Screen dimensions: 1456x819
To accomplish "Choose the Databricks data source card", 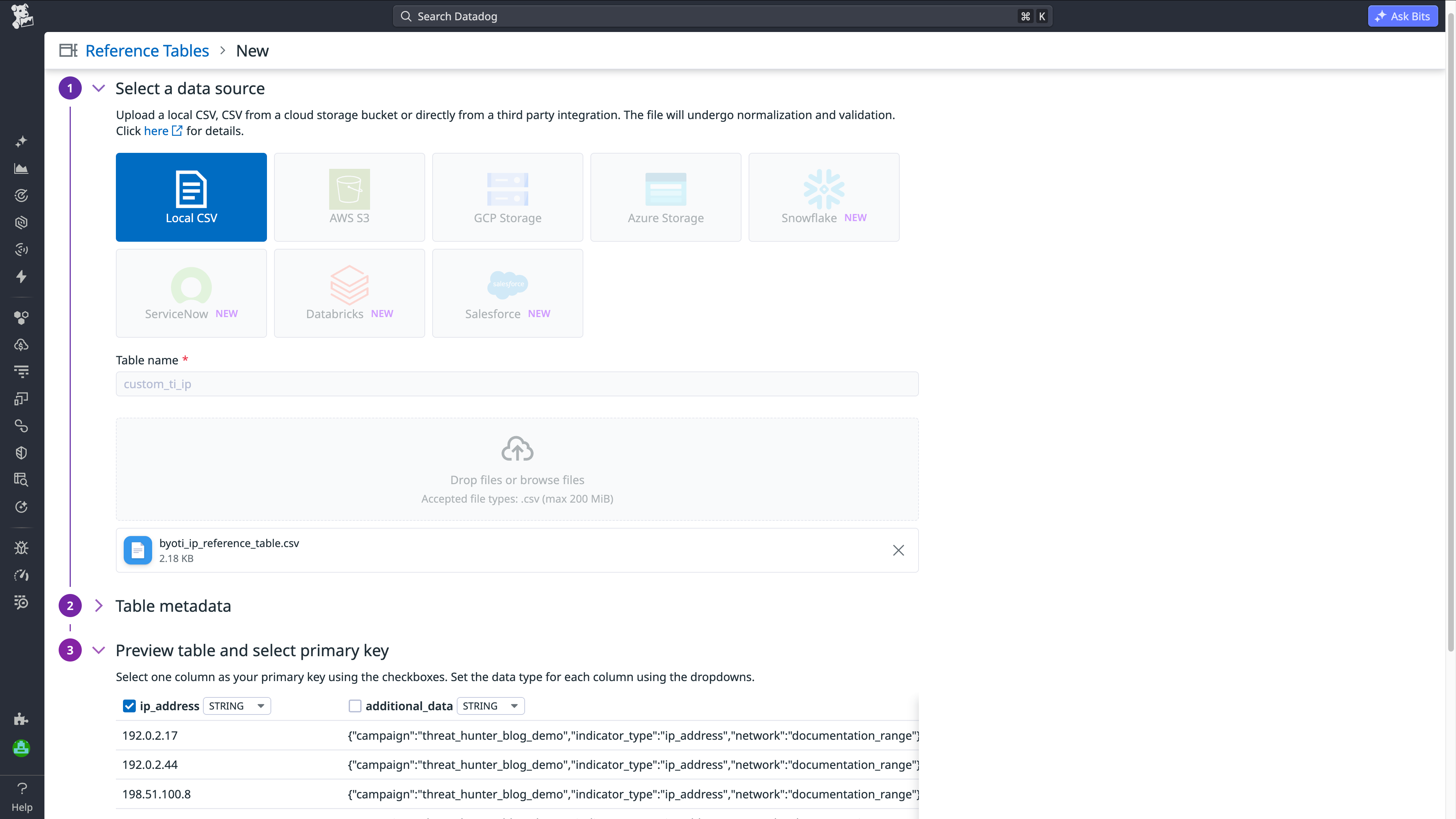I will coord(349,293).
